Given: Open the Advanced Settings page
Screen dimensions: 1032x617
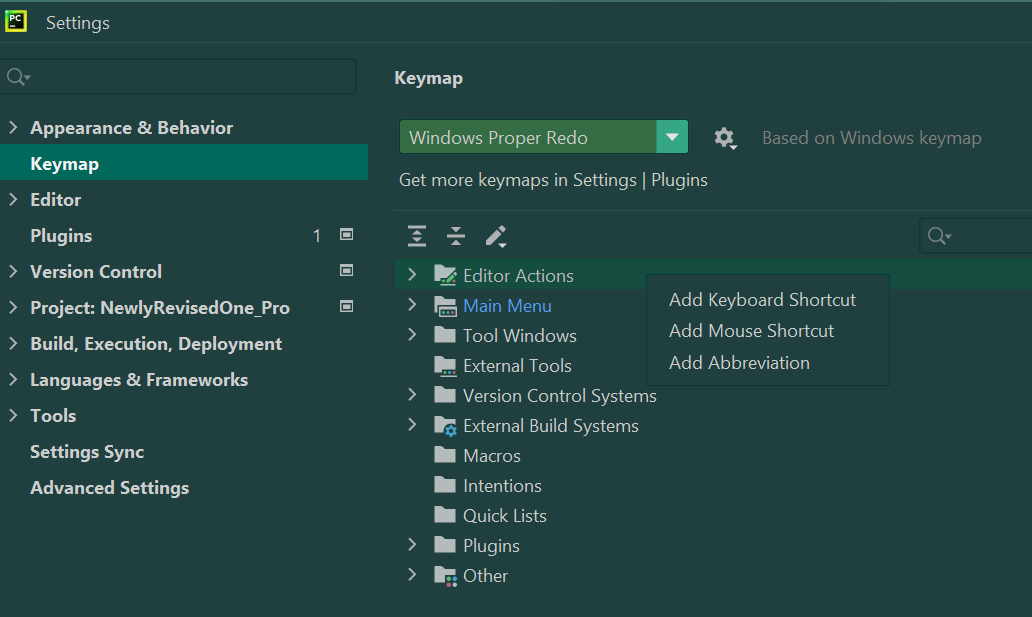Looking at the screenshot, I should point(109,488).
